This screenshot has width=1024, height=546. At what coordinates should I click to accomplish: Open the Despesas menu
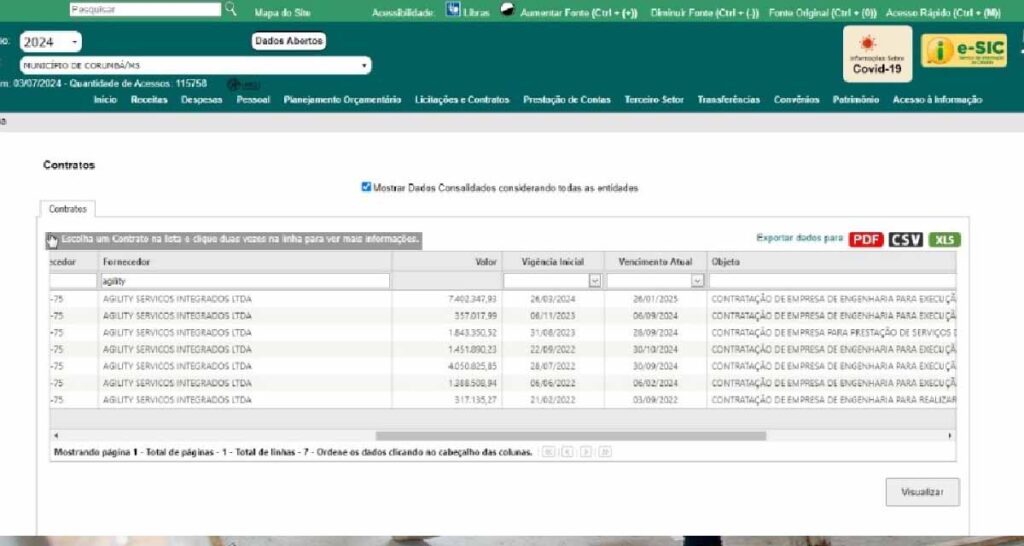click(x=201, y=100)
